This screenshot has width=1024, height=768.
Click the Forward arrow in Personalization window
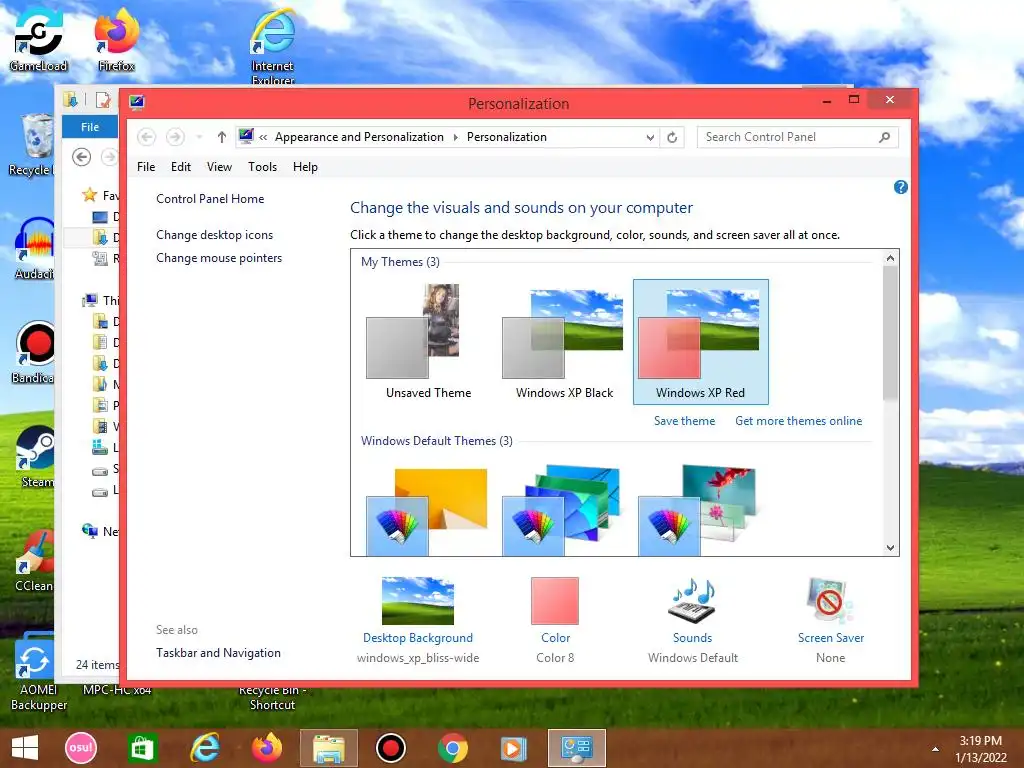click(175, 137)
